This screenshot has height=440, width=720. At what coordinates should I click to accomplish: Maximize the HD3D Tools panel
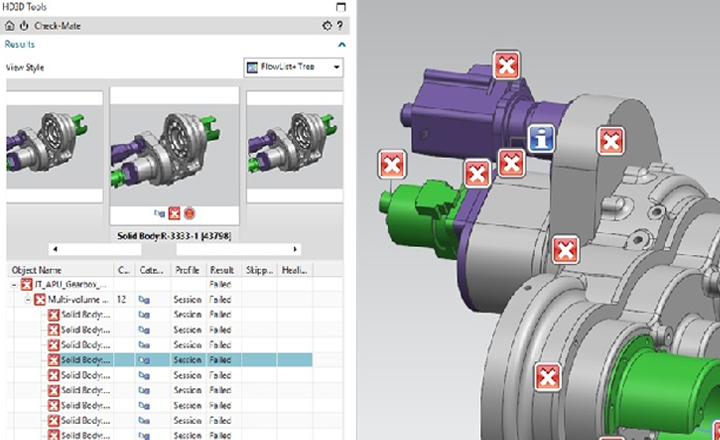pyautogui.click(x=340, y=6)
